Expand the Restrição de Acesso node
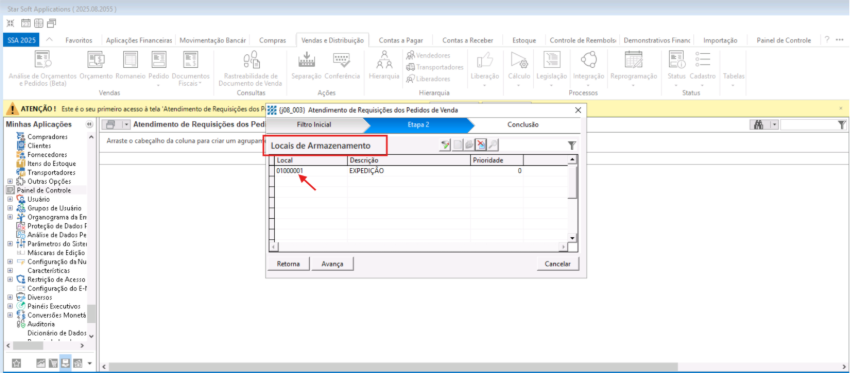This screenshot has height=373, width=850. [x=10, y=279]
